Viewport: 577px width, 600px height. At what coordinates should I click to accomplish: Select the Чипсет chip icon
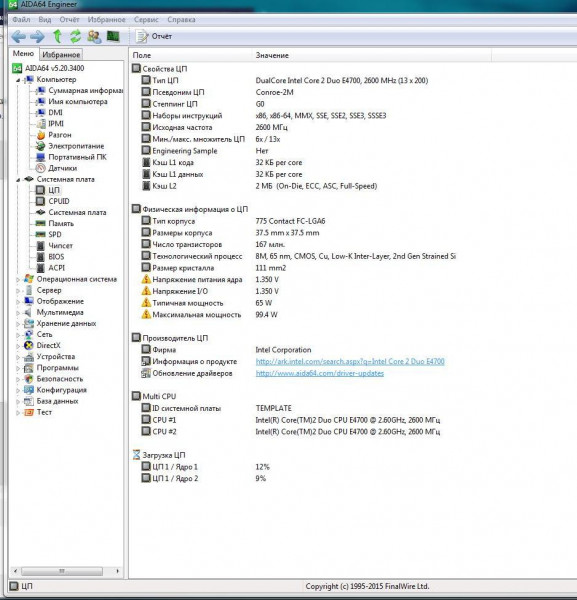[x=41, y=246]
